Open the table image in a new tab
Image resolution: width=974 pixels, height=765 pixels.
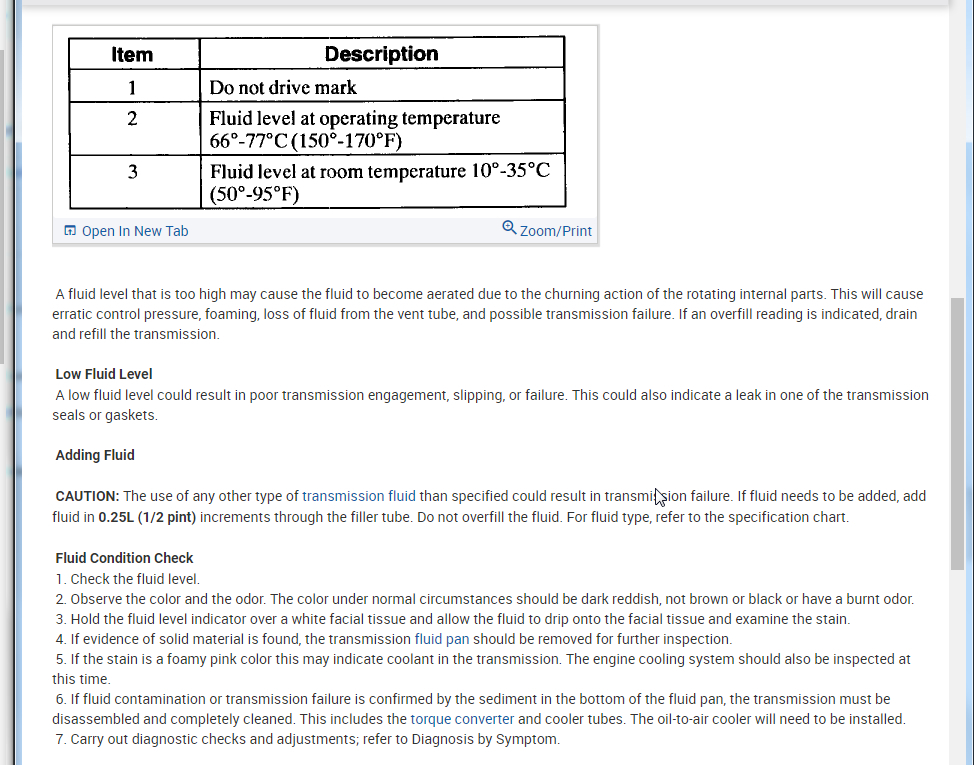point(135,231)
